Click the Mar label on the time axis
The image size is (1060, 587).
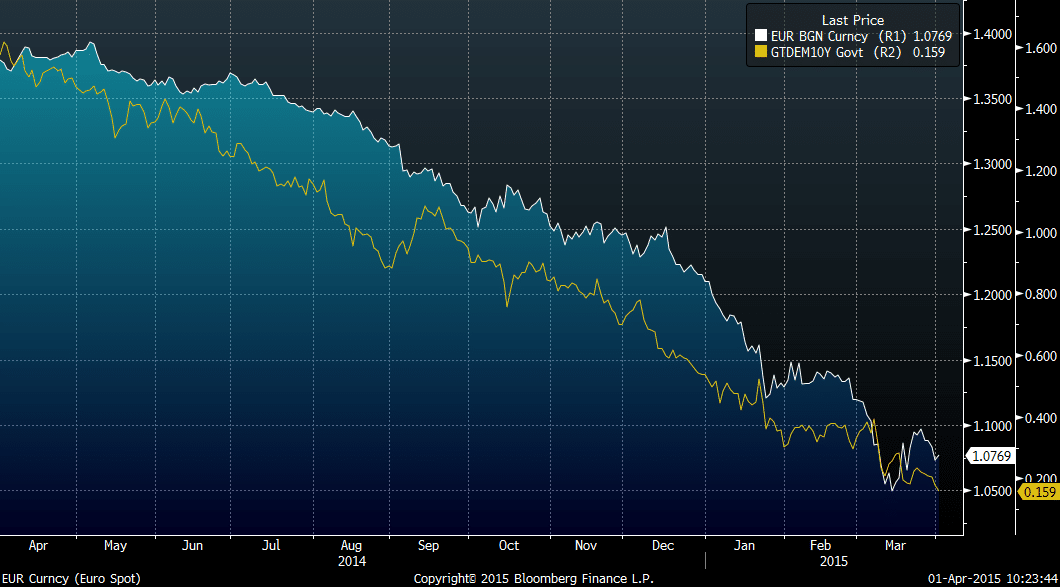[x=897, y=546]
